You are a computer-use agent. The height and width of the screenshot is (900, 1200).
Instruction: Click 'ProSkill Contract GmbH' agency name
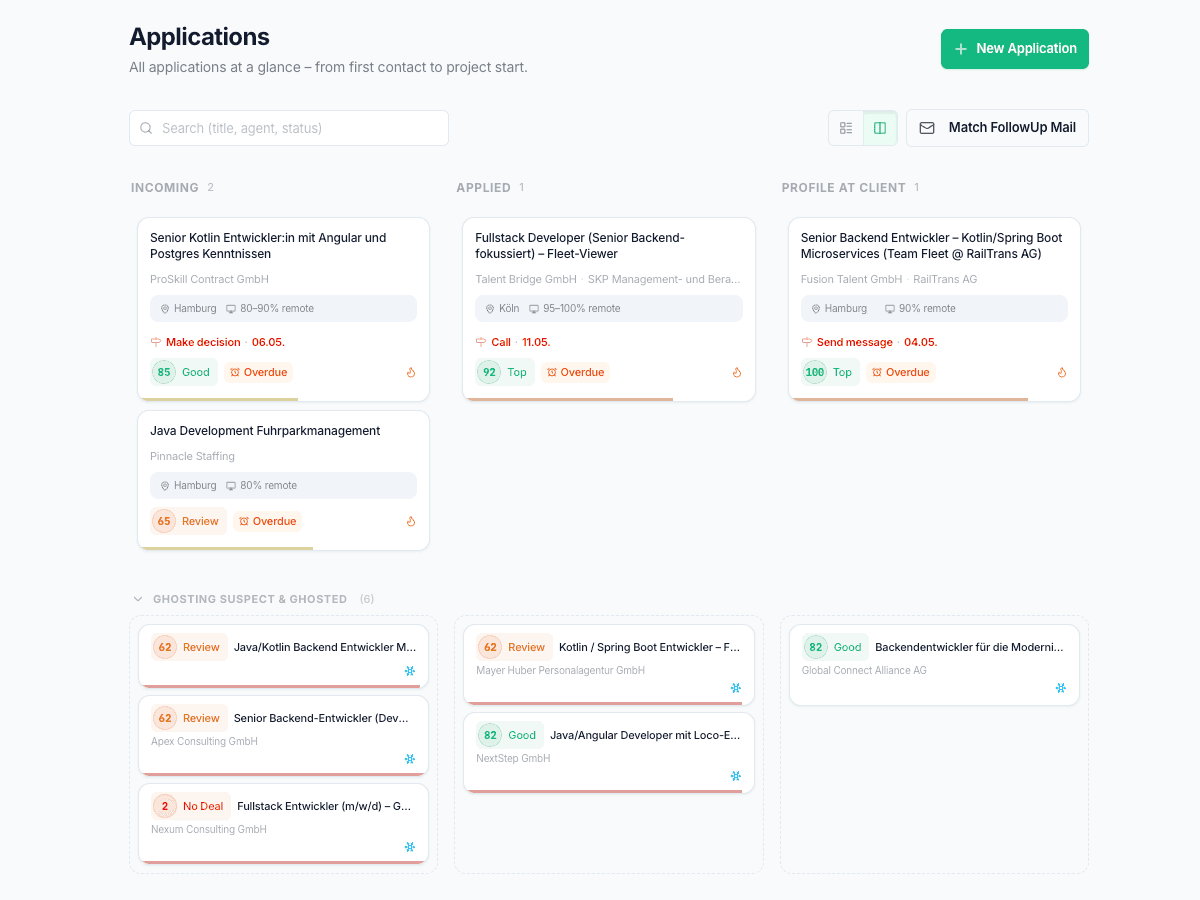209,279
